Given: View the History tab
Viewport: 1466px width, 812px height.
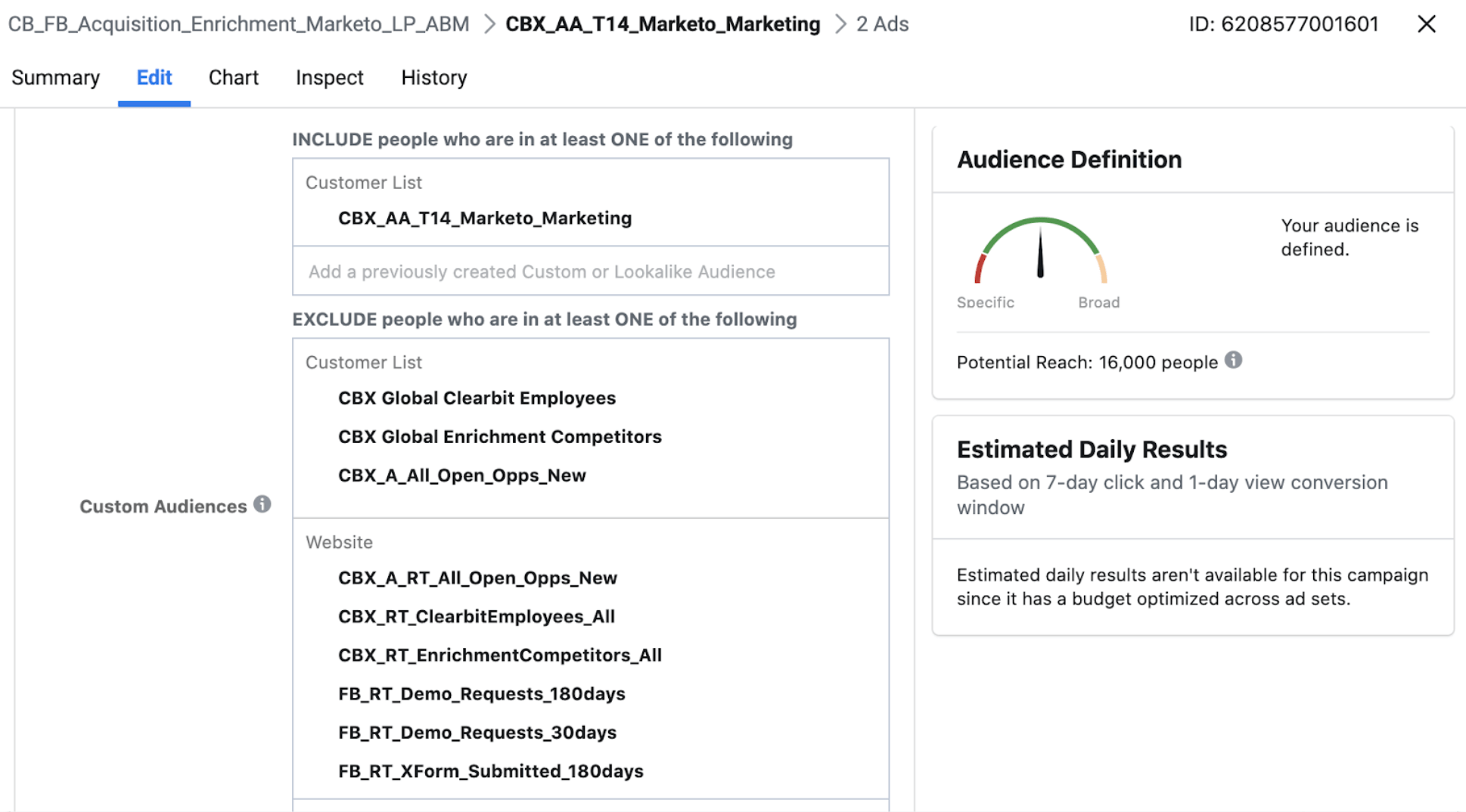Looking at the screenshot, I should [x=433, y=77].
